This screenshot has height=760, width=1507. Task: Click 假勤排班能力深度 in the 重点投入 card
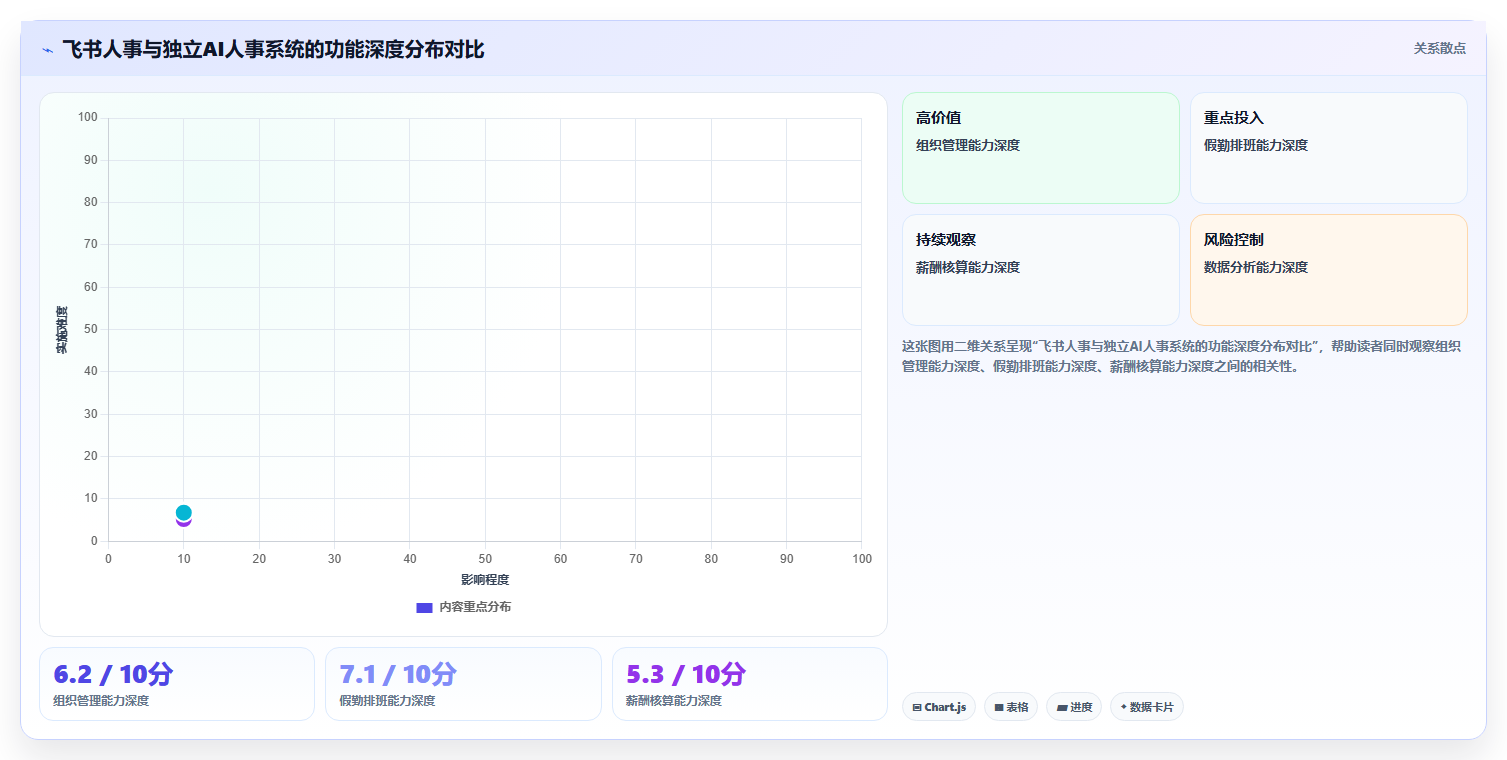pyautogui.click(x=1256, y=145)
